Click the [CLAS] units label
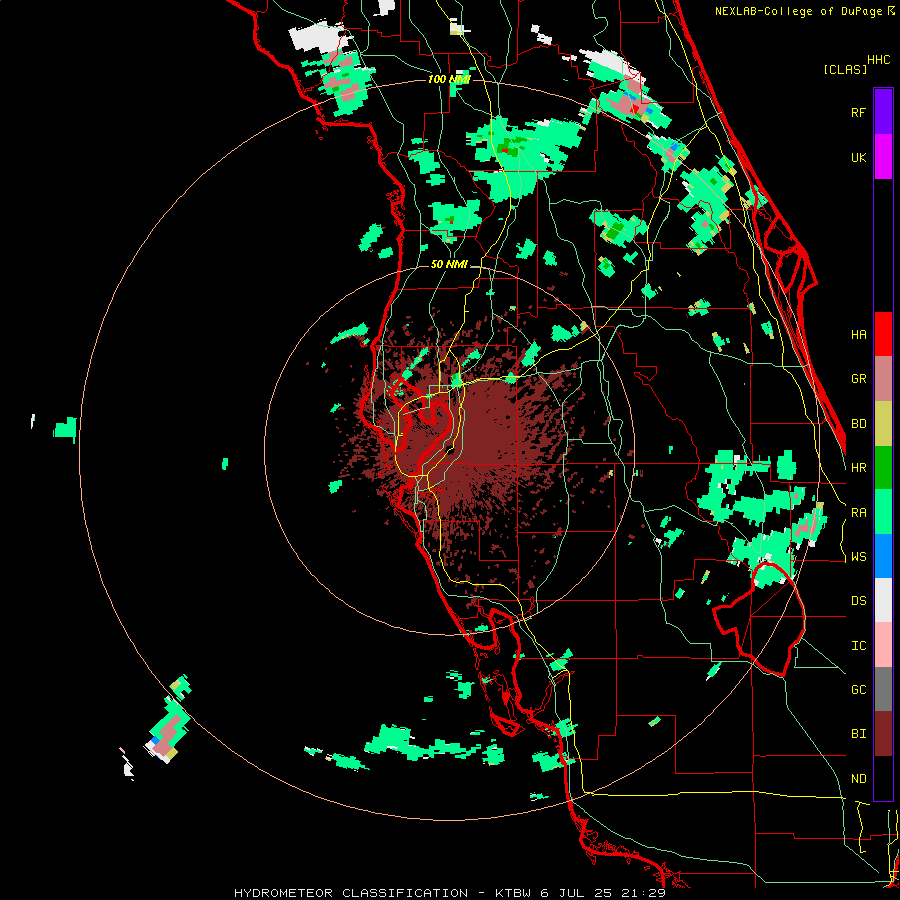The height and width of the screenshot is (900, 900). click(845, 69)
